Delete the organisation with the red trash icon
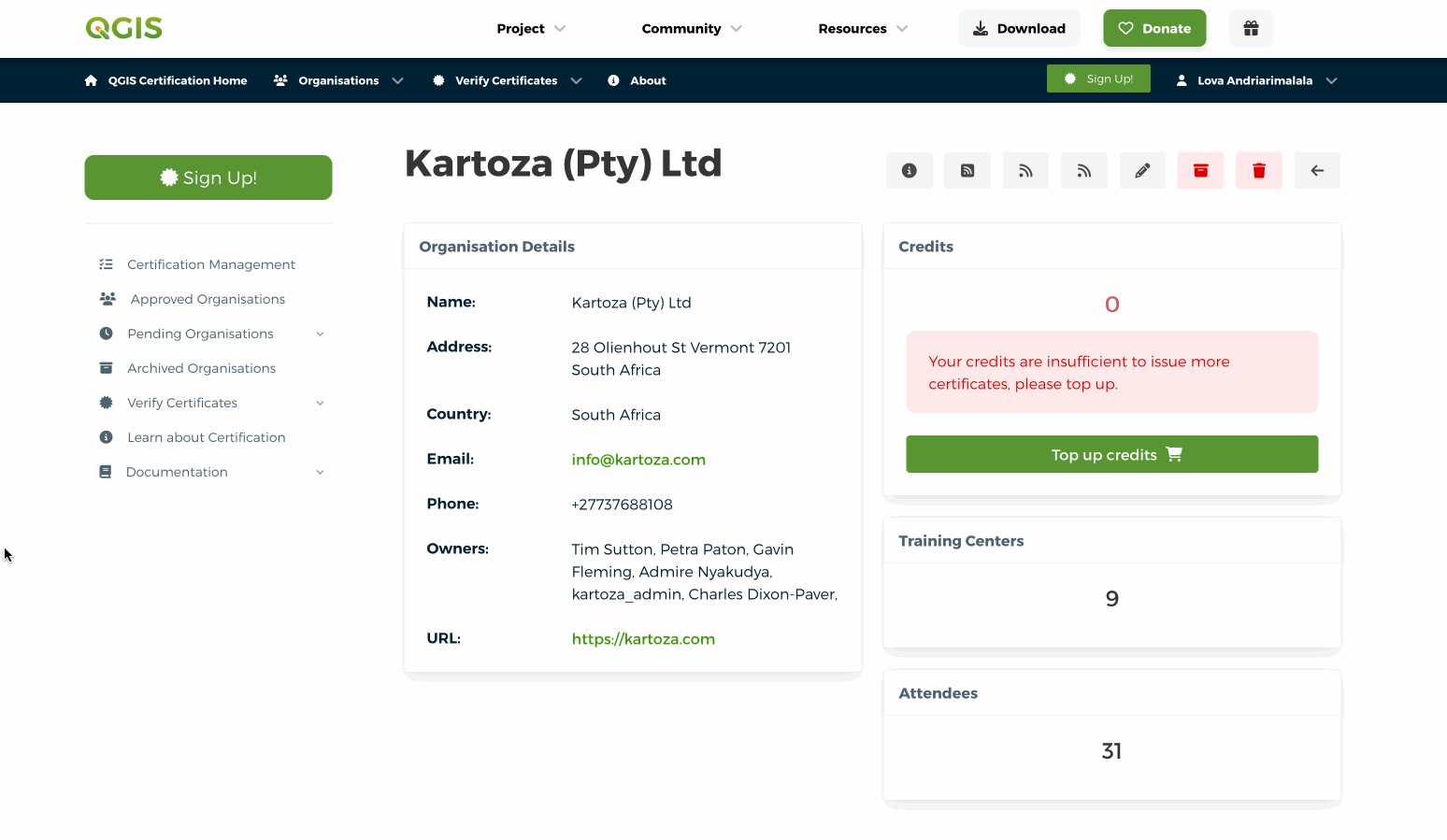Image resolution: width=1447 pixels, height=840 pixels. pos(1259,171)
